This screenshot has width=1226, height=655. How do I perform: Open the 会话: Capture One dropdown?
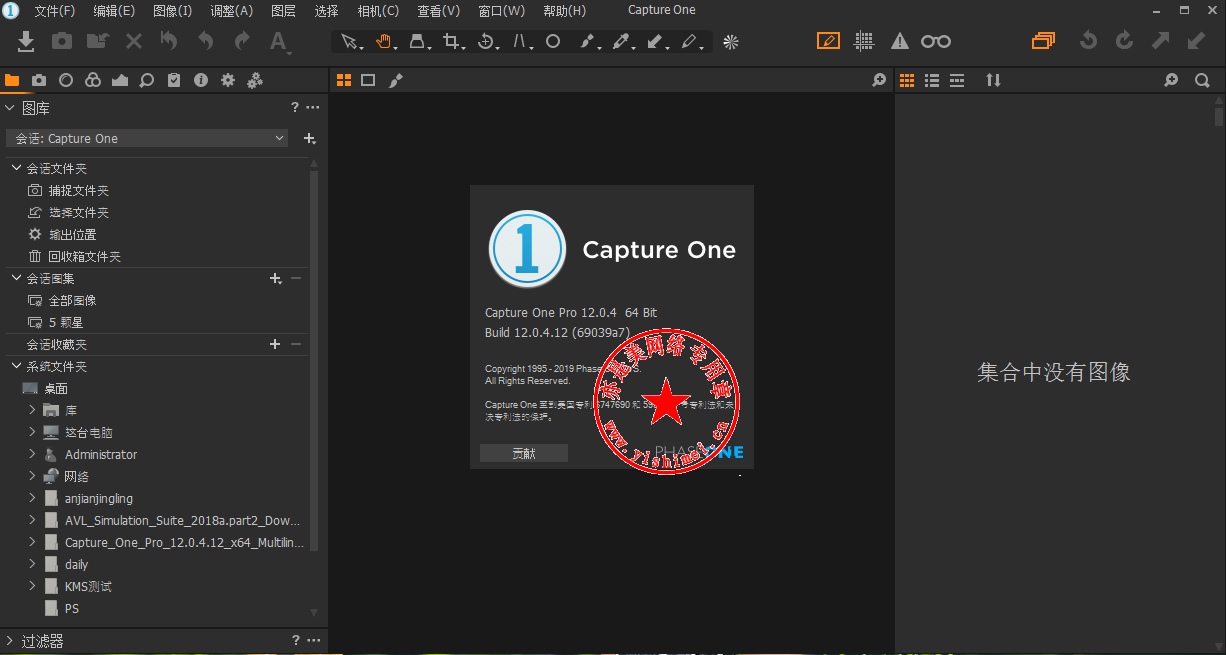click(147, 138)
